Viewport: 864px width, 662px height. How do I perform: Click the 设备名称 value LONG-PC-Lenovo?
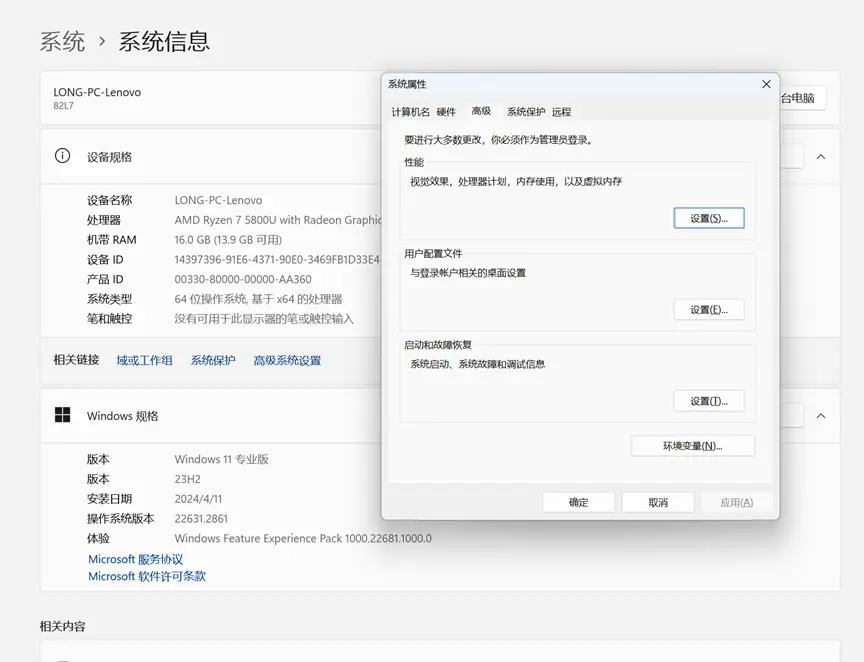218,200
